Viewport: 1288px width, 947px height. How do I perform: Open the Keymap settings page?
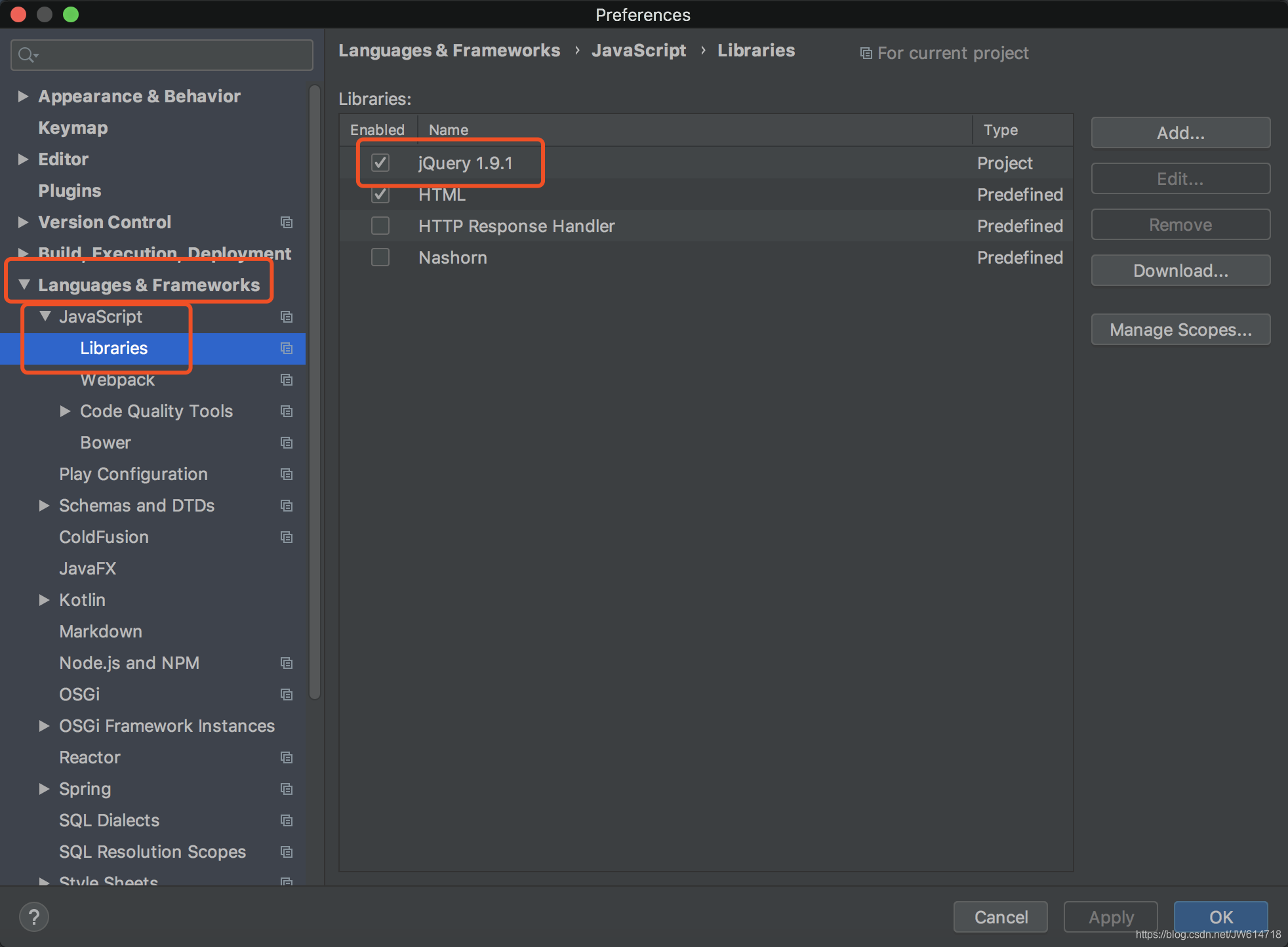tap(73, 128)
